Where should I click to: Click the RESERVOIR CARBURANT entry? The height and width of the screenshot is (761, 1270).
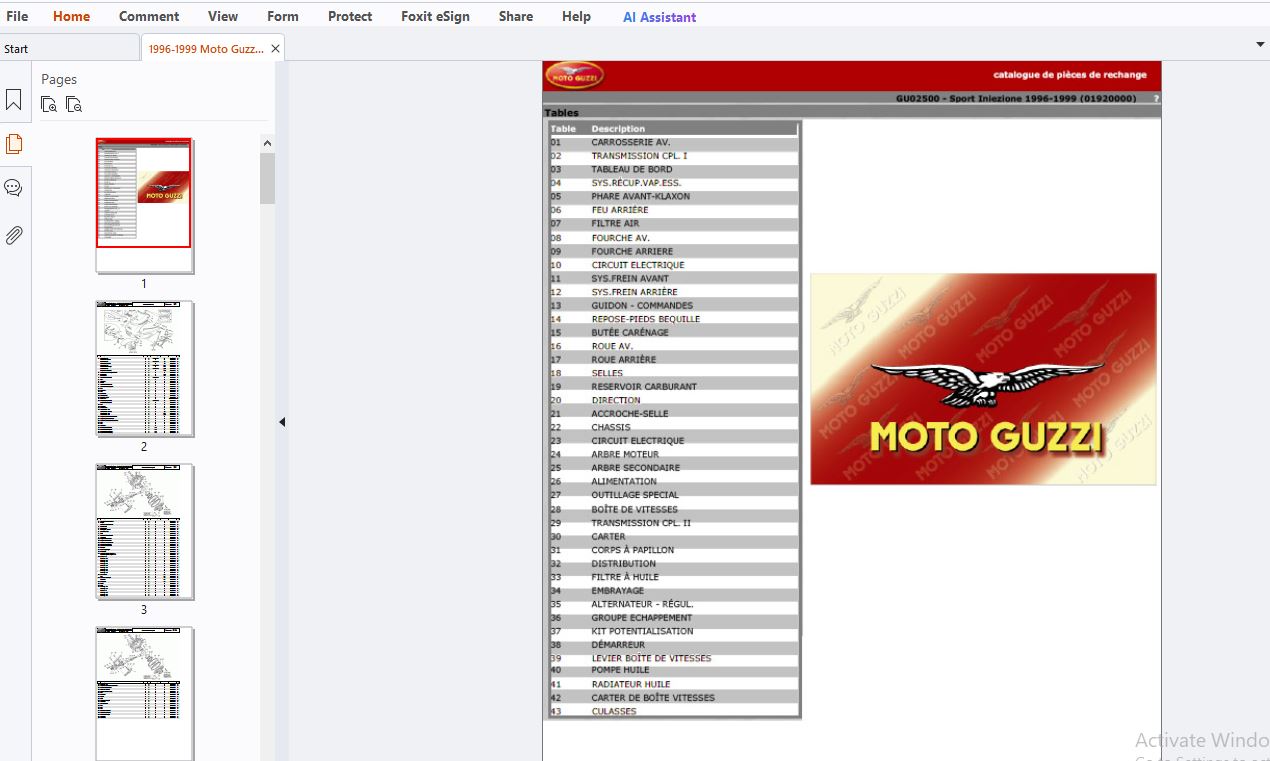(644, 387)
